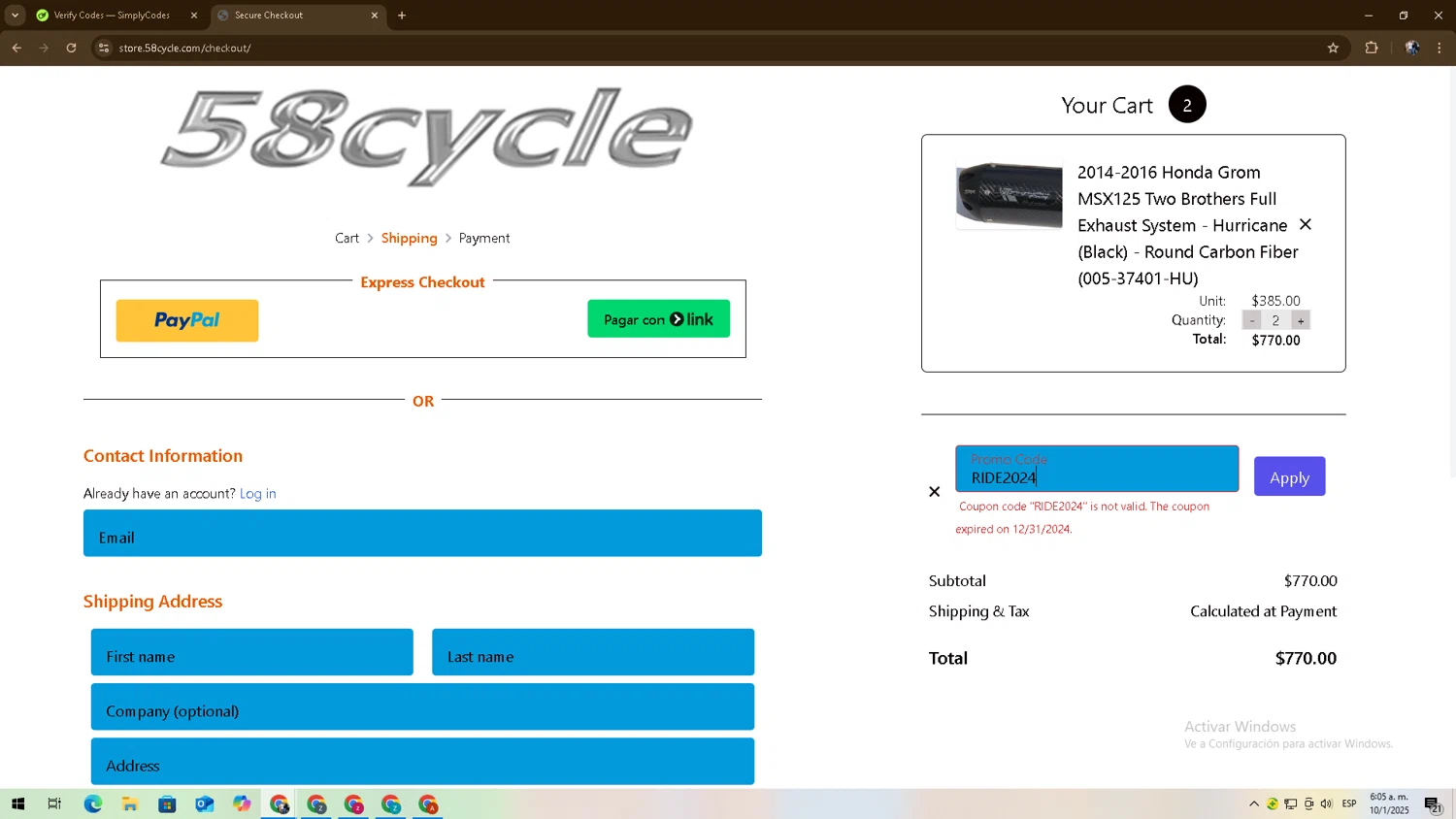Focus the First name field
The width and height of the screenshot is (1456, 819).
tap(252, 652)
